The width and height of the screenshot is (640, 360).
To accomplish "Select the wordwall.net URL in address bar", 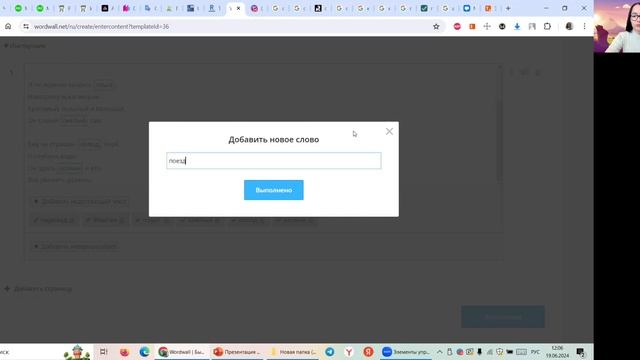I will 101,27.
